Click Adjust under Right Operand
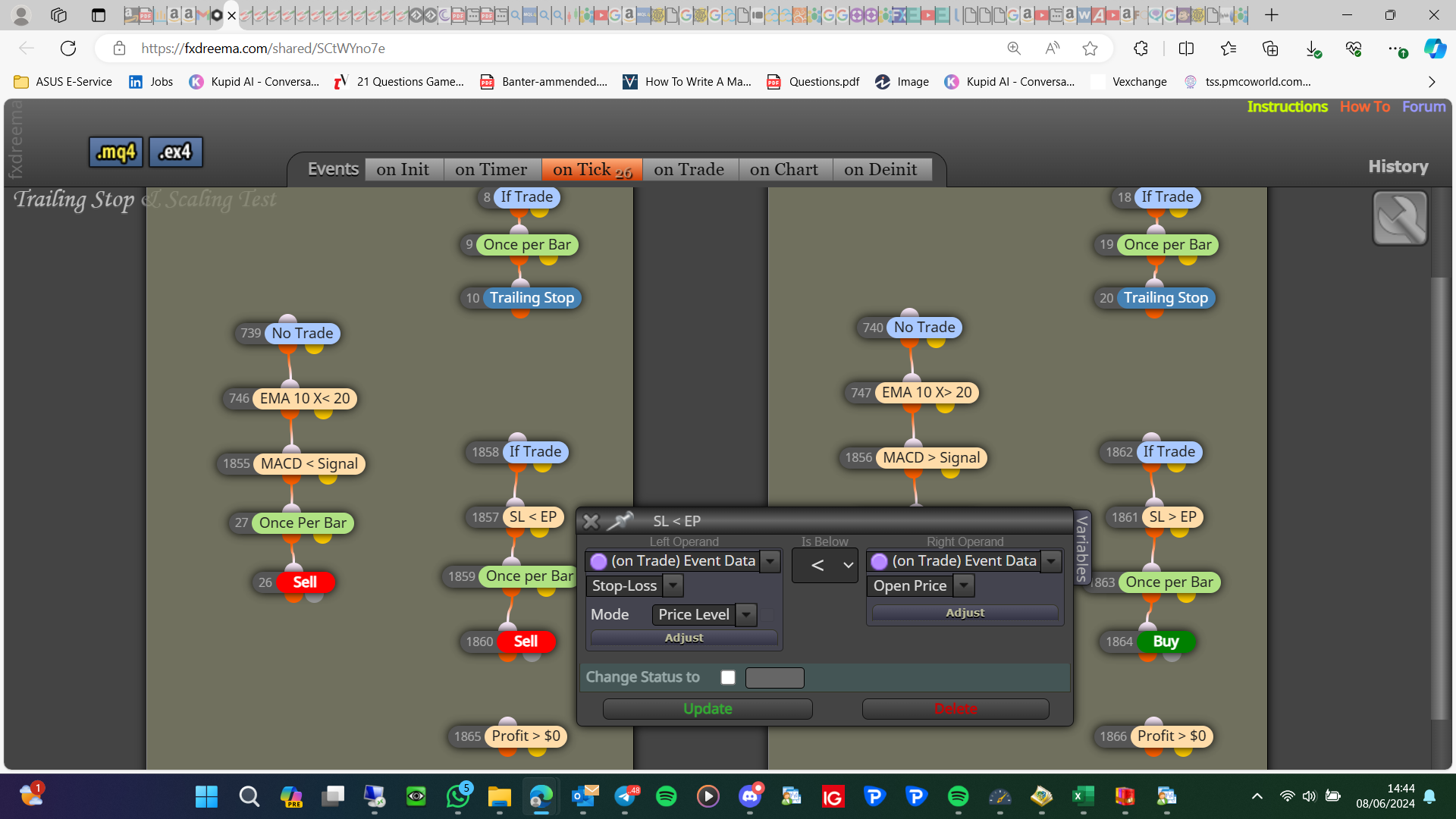Viewport: 1456px width, 819px height. pyautogui.click(x=965, y=613)
